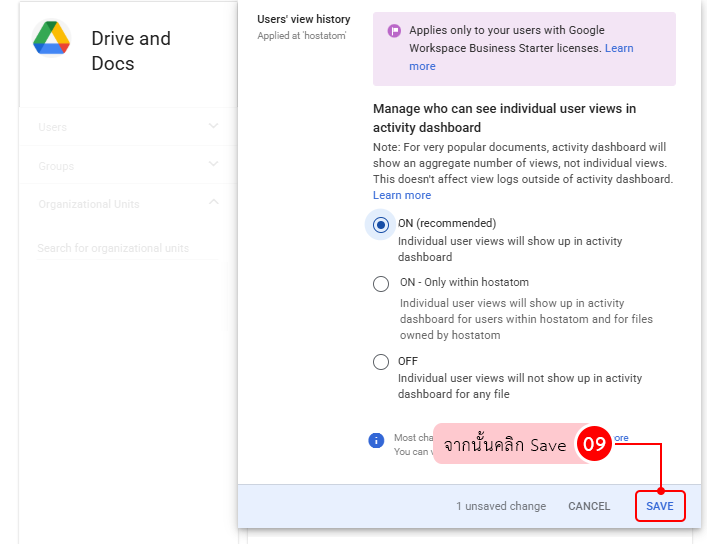The width and height of the screenshot is (720, 544).
Task: Collapse the Organizational Units chevron
Action: pos(214,202)
